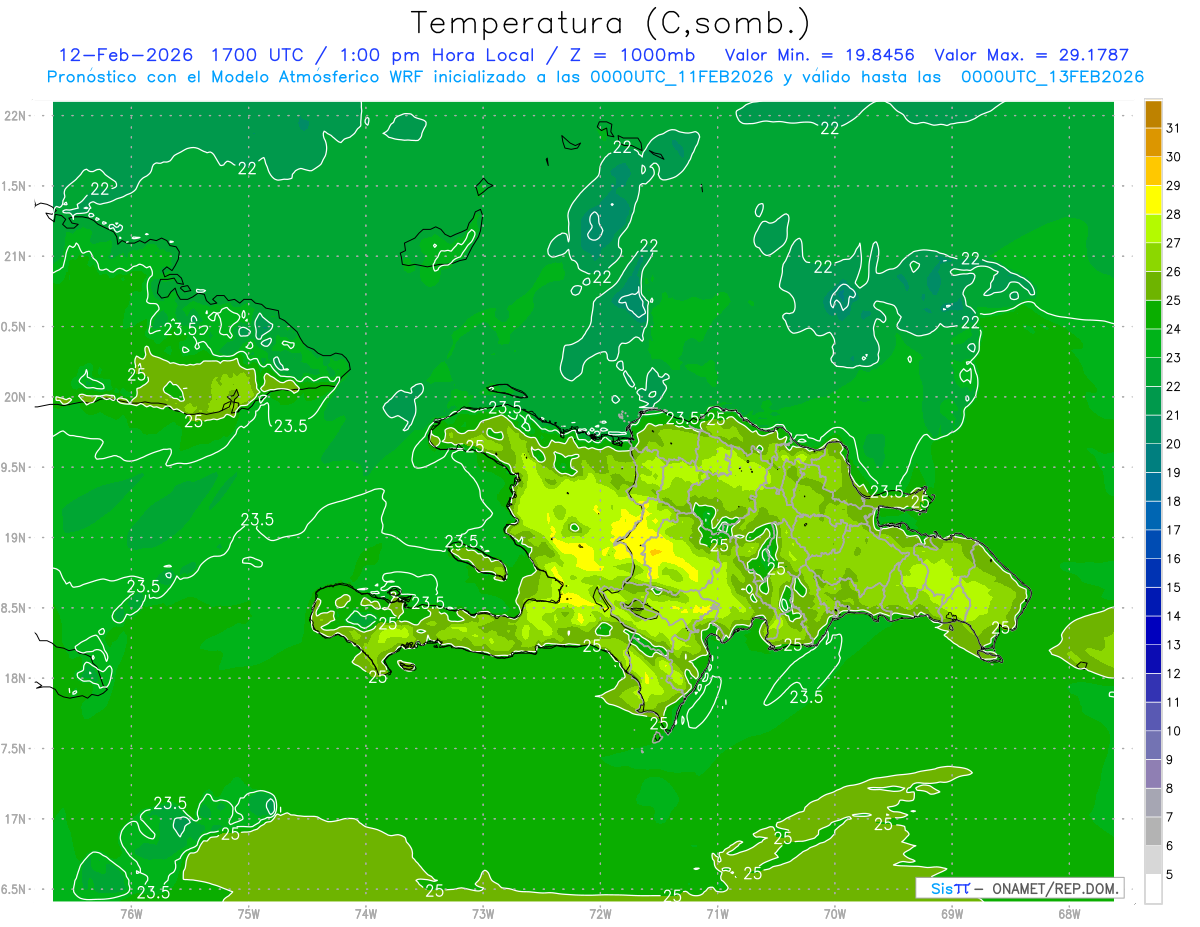Click the legend value 15

tap(1174, 587)
